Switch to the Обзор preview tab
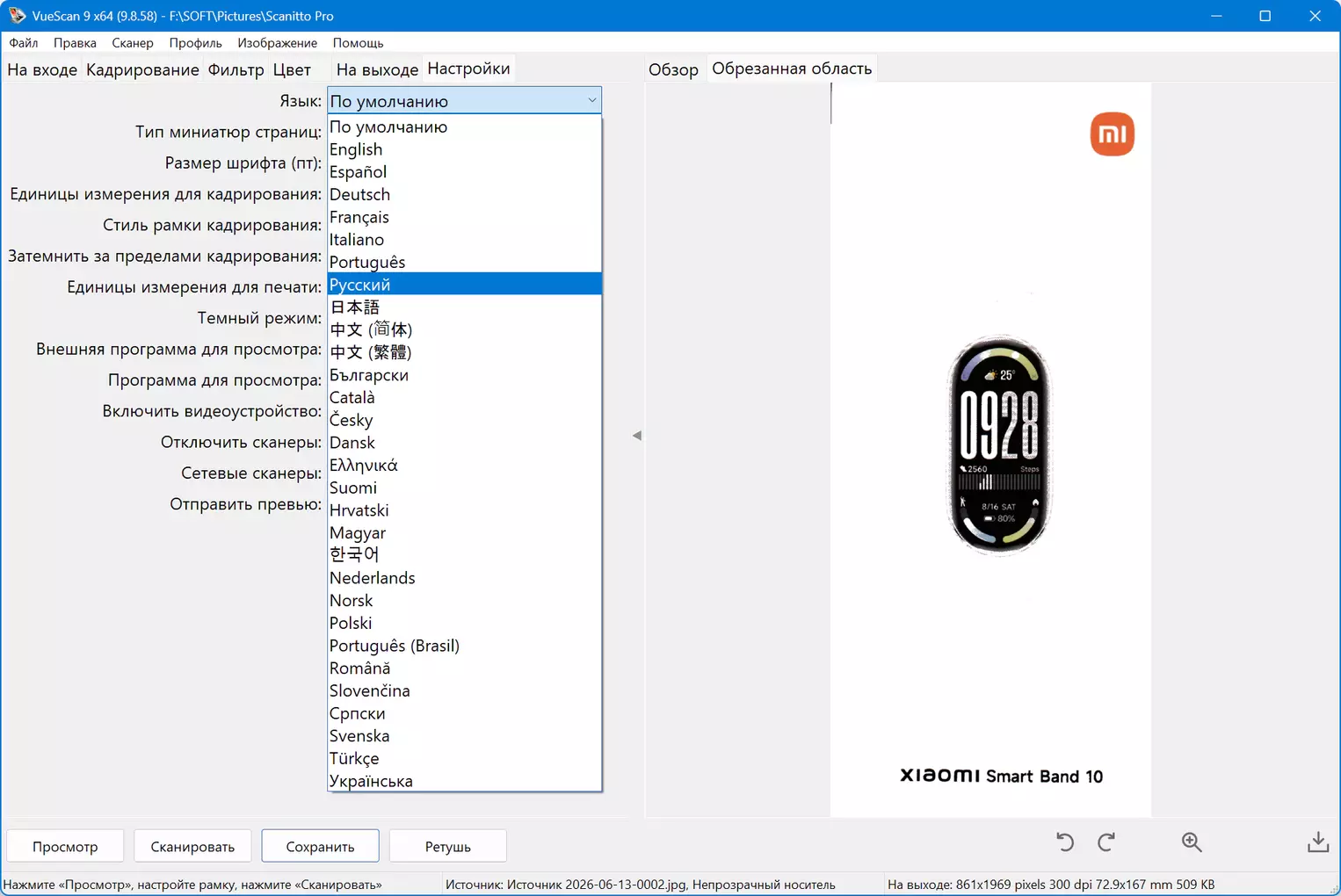The width and height of the screenshot is (1341, 896). pyautogui.click(x=673, y=69)
